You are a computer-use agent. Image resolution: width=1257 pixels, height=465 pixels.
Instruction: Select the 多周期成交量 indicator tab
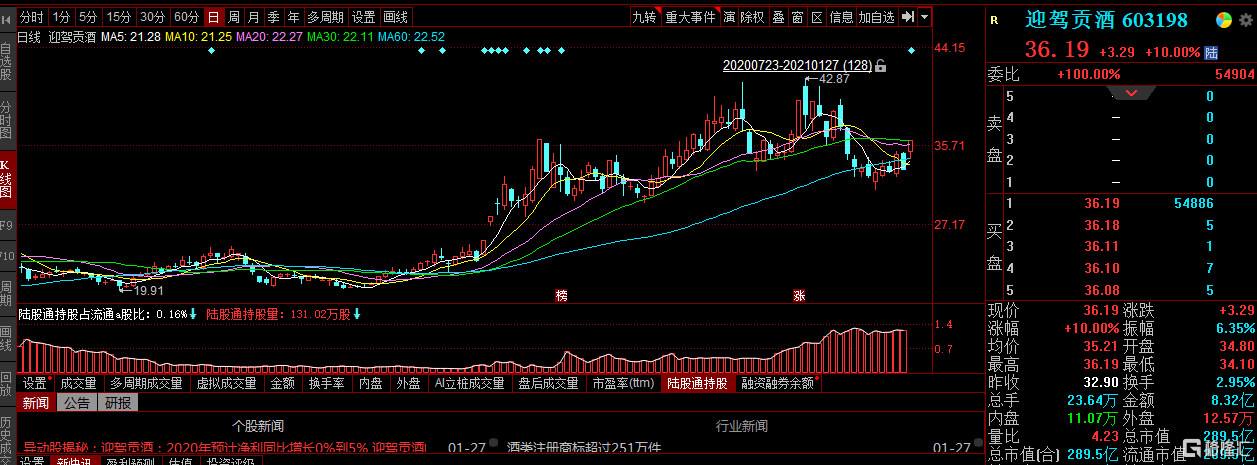tap(146, 383)
